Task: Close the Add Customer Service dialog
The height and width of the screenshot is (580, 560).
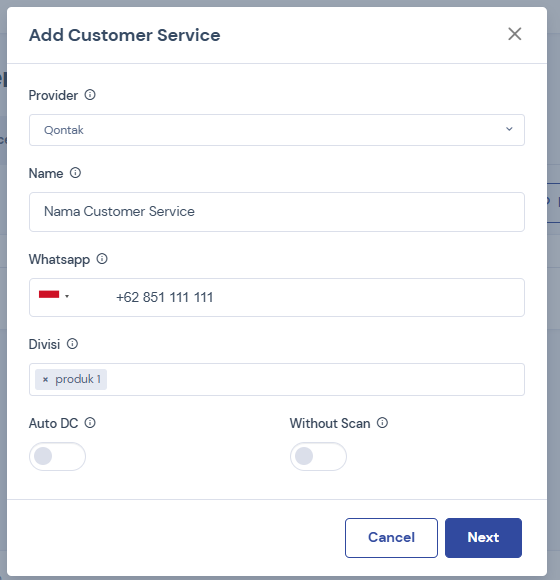Action: [515, 34]
